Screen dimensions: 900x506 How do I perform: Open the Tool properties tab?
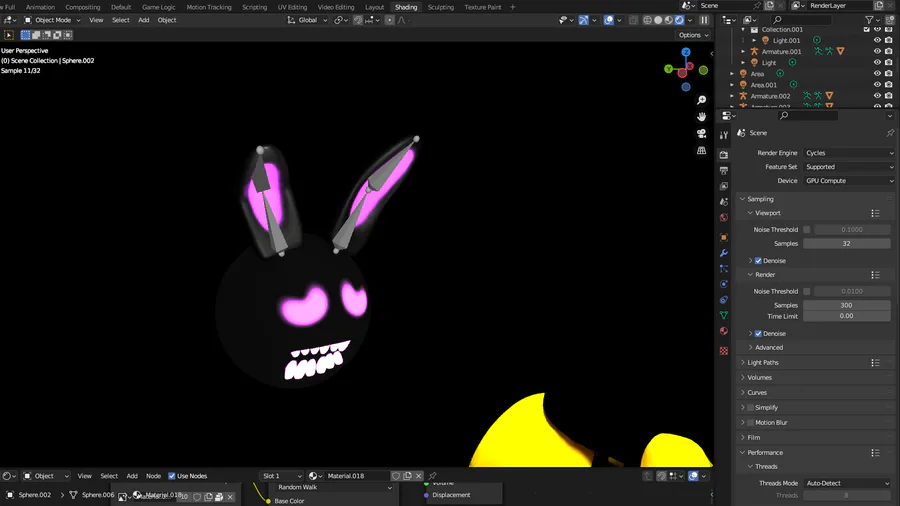pyautogui.click(x=724, y=135)
